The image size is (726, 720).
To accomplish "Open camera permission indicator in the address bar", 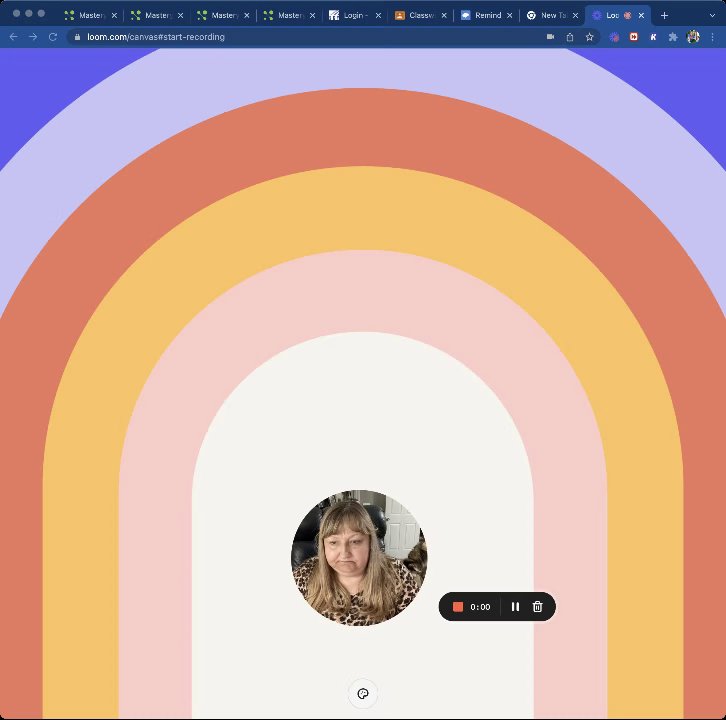I will [x=551, y=37].
